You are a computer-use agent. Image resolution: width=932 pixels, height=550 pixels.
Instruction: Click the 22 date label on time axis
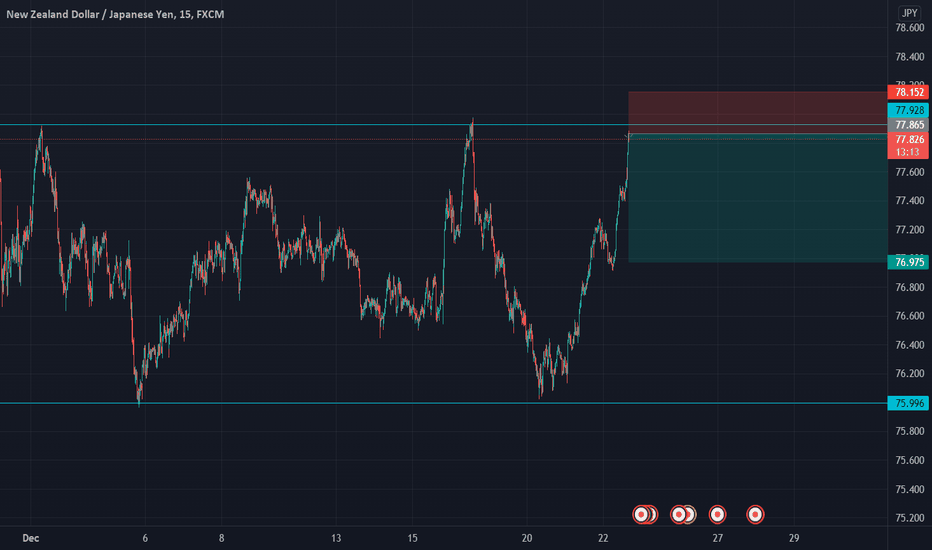point(603,538)
